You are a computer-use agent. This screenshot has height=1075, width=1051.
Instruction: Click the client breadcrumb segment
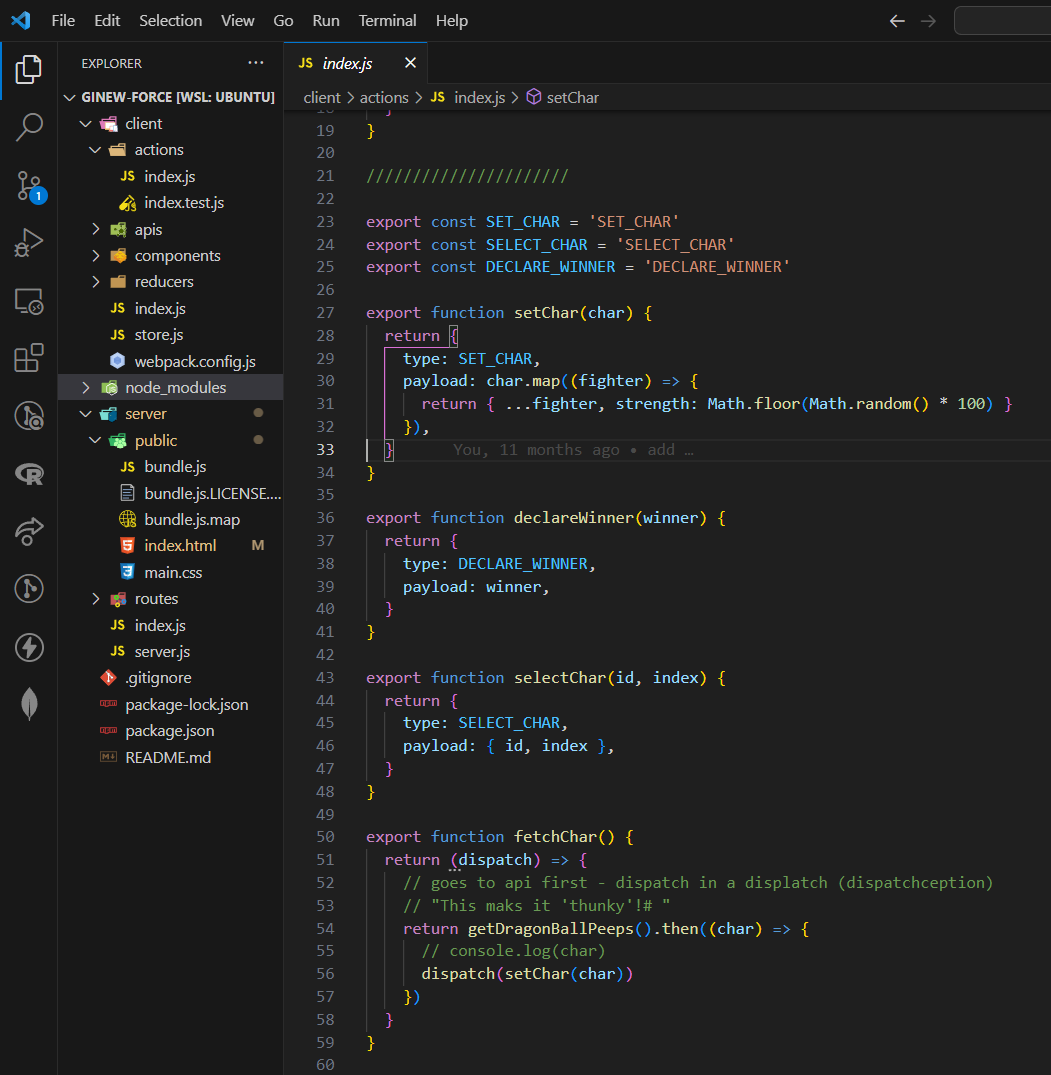322,98
